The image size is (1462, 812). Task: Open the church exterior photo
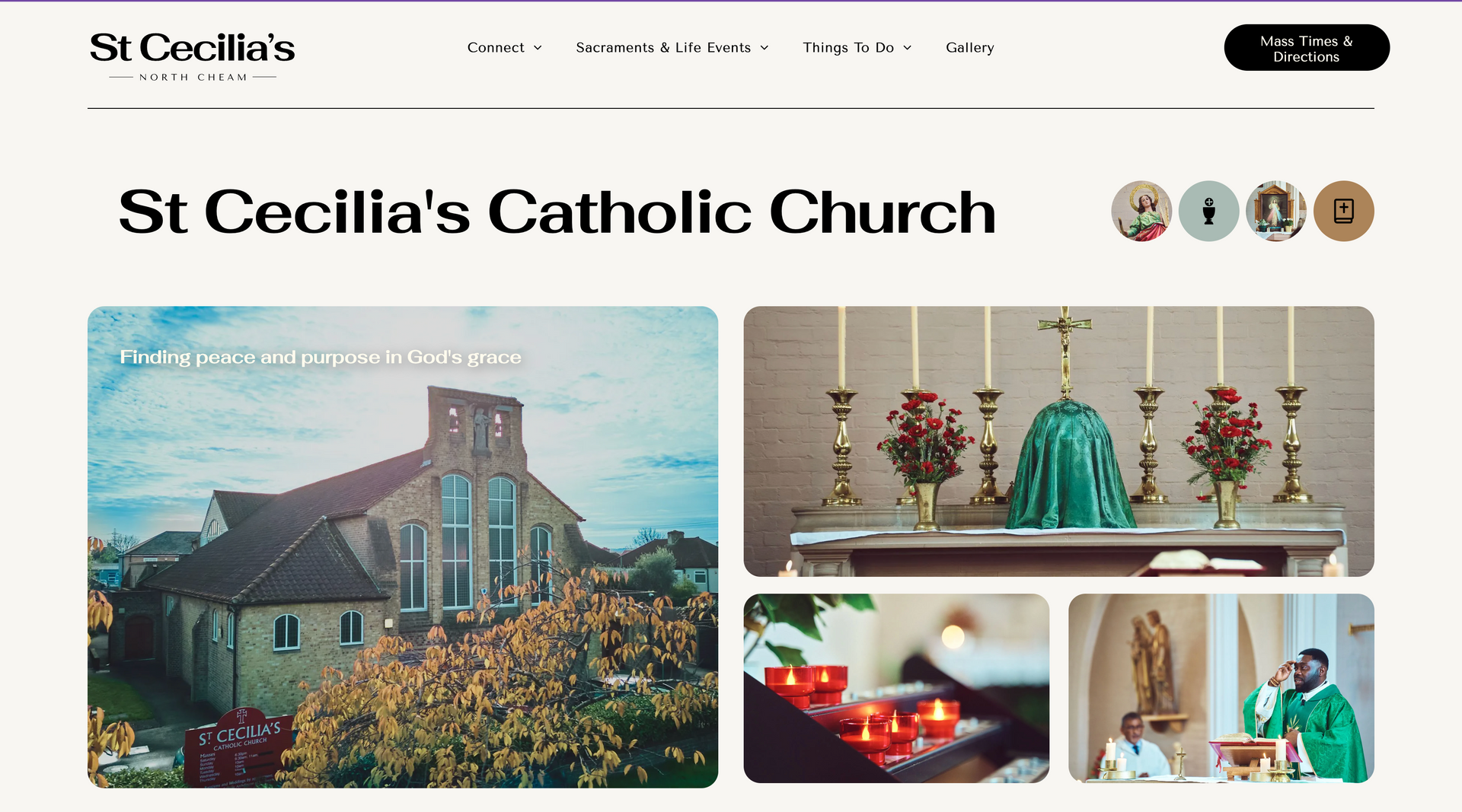pos(403,547)
